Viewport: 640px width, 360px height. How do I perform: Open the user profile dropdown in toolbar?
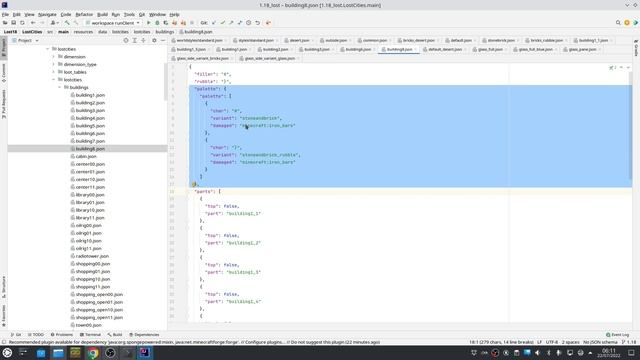click(x=54, y=23)
